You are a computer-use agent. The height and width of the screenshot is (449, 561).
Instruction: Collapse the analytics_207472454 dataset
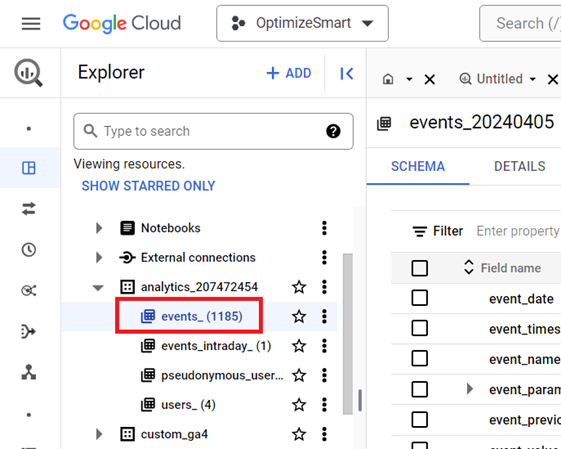click(x=98, y=287)
